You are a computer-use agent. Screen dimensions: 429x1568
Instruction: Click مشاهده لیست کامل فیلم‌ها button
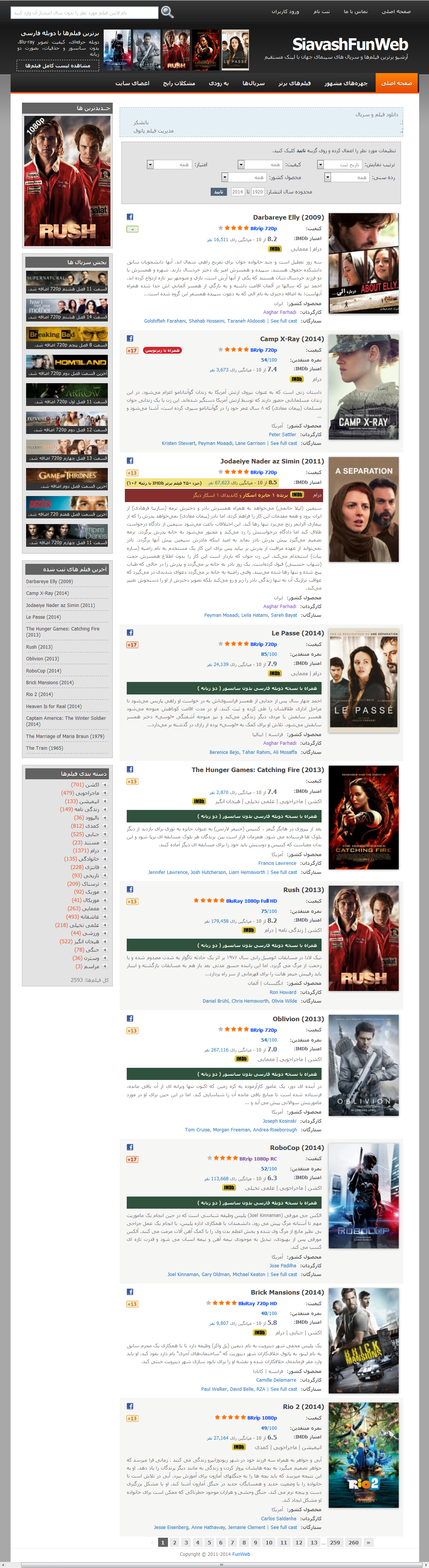point(58,65)
